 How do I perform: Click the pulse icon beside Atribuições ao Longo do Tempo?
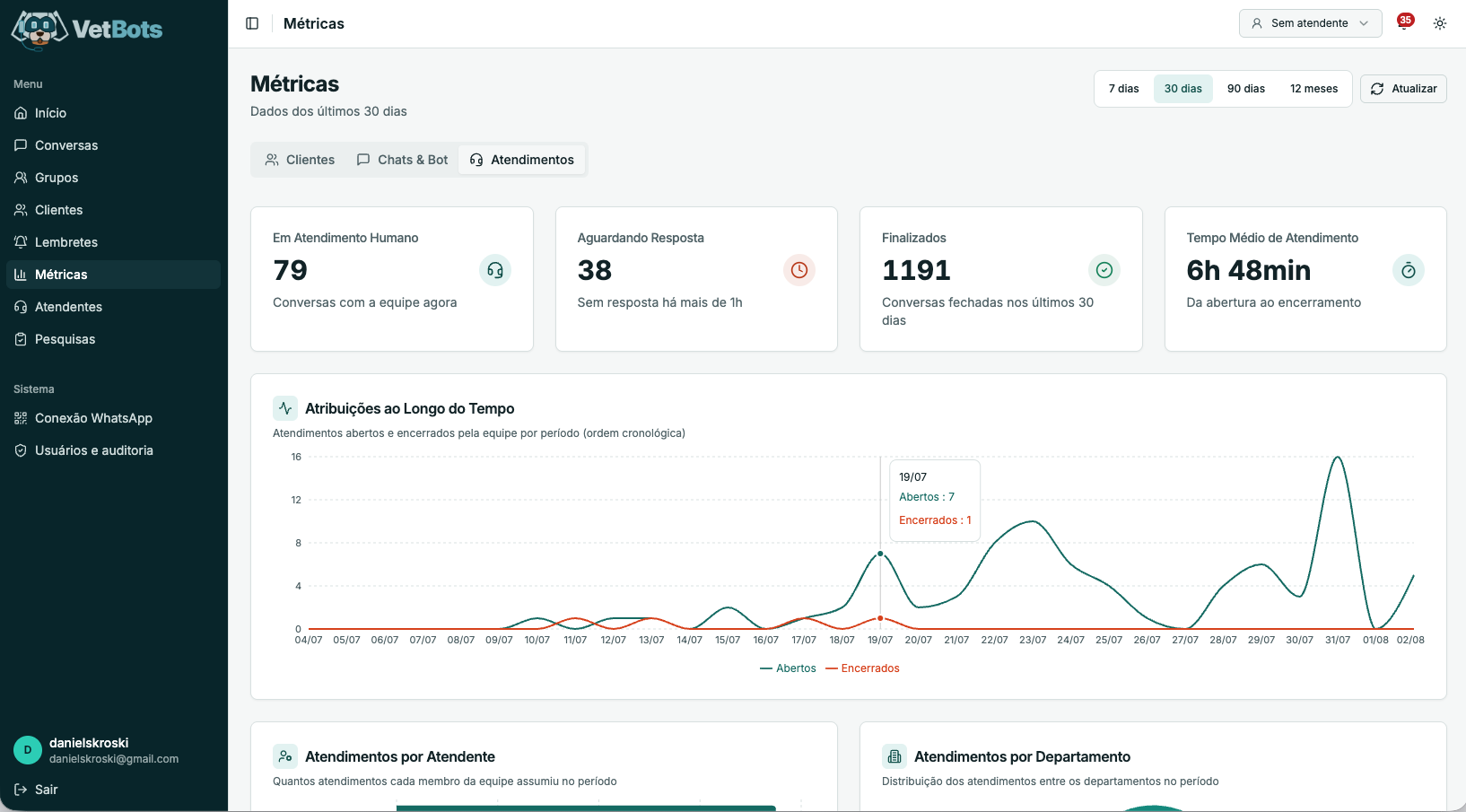click(x=285, y=408)
